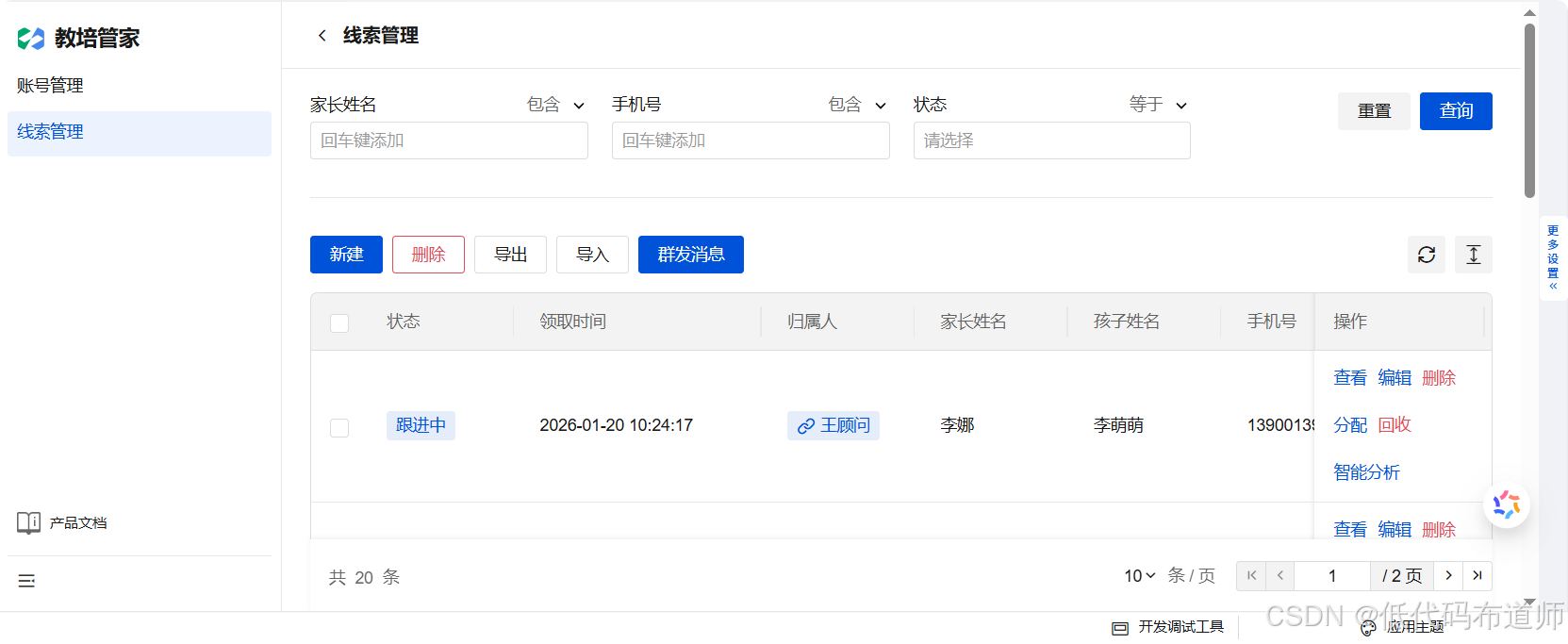The width and height of the screenshot is (1568, 644).
Task: Click the 李娜 parent name cell
Action: (x=957, y=425)
